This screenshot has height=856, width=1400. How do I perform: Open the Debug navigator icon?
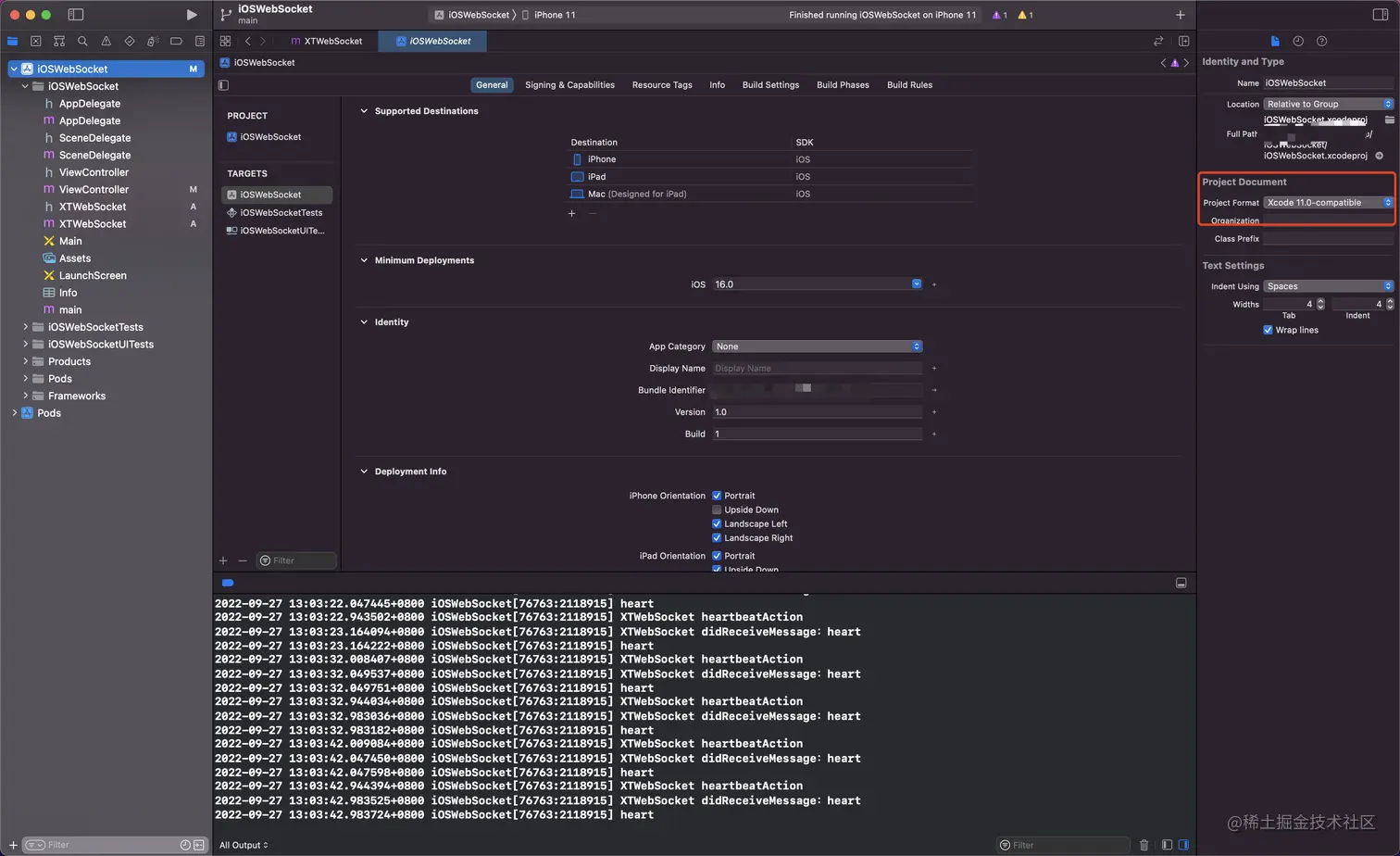153,41
